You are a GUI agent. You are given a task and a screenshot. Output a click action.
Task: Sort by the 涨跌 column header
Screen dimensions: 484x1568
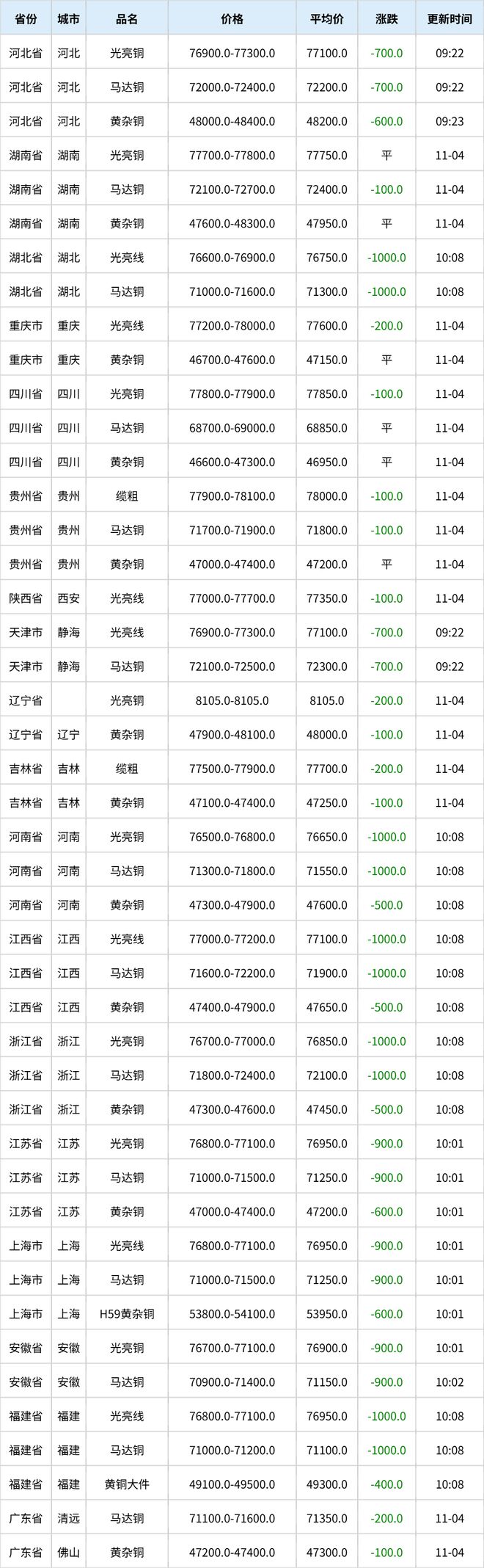point(386,19)
